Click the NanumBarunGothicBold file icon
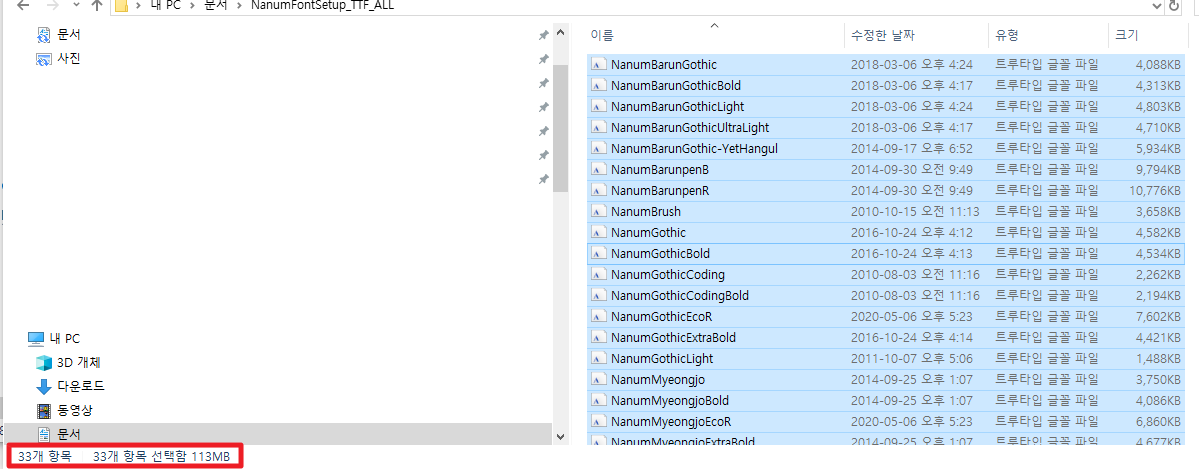 tap(600, 86)
